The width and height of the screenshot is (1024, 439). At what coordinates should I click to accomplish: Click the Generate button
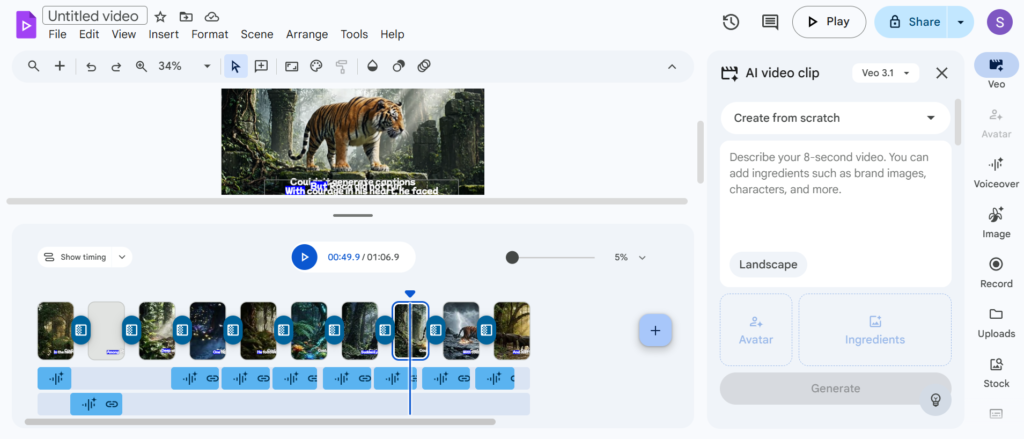coord(835,389)
